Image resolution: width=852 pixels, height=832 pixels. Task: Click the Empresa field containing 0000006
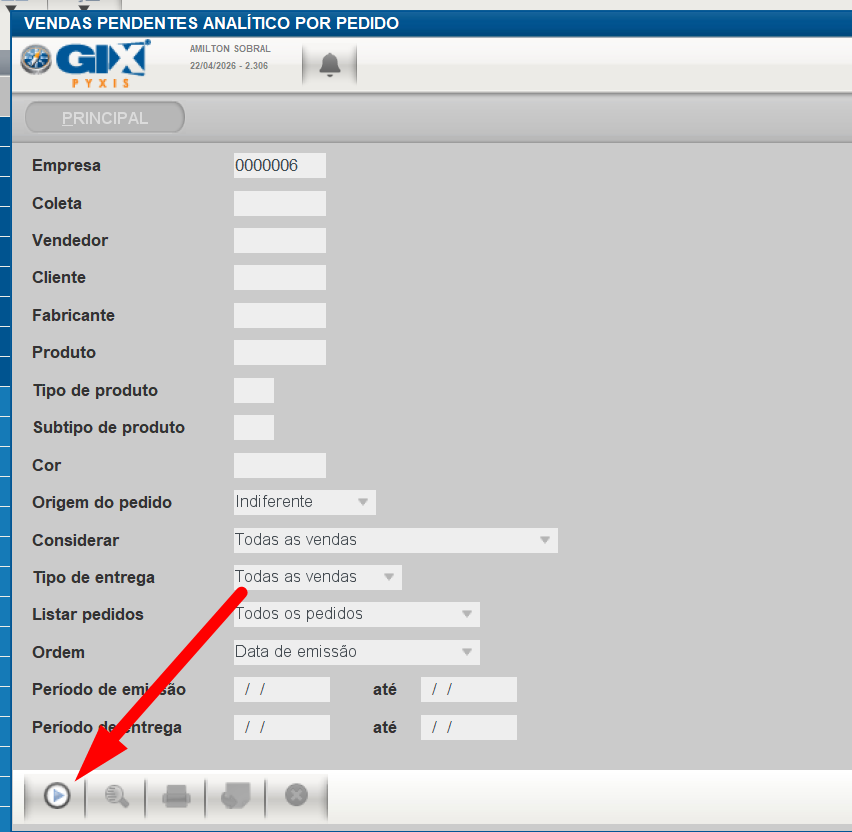click(x=280, y=166)
